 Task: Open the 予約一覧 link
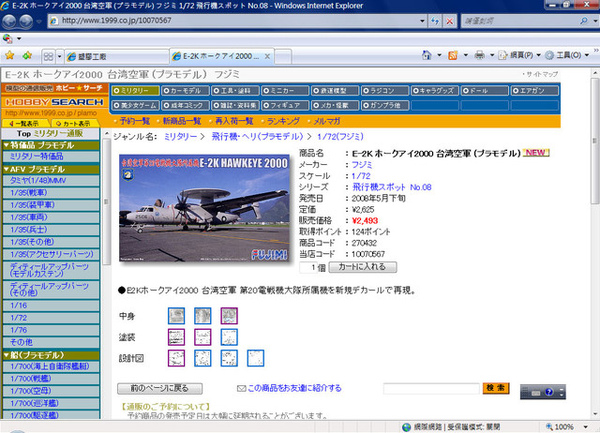134,121
